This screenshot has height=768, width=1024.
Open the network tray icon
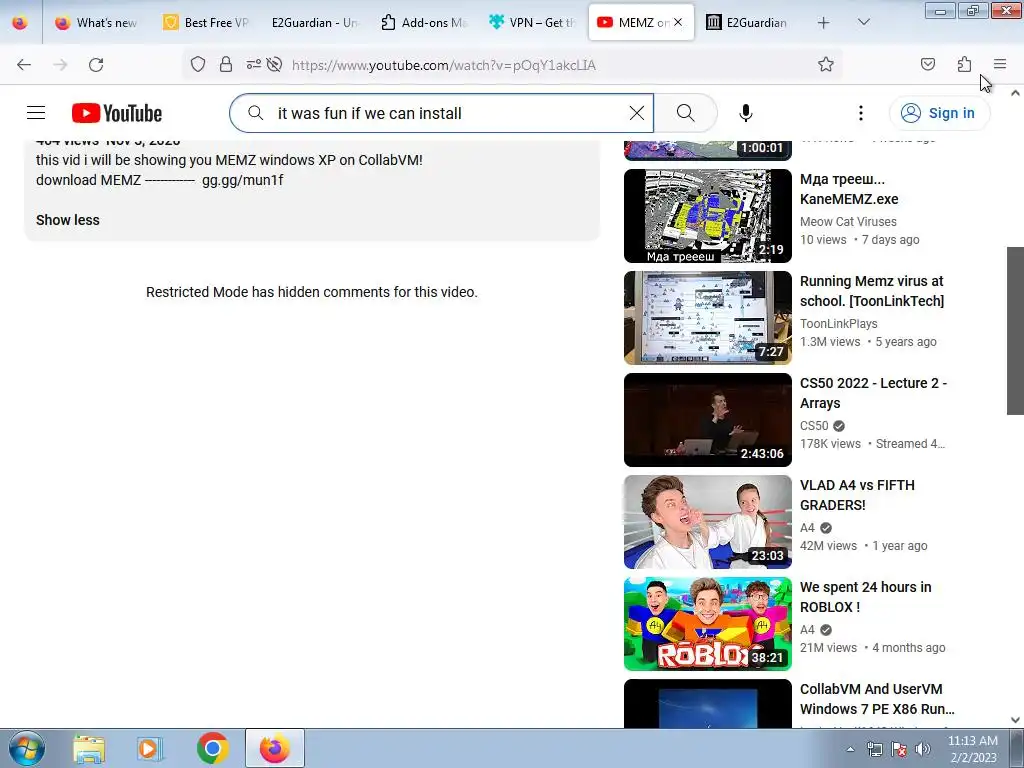coord(874,749)
